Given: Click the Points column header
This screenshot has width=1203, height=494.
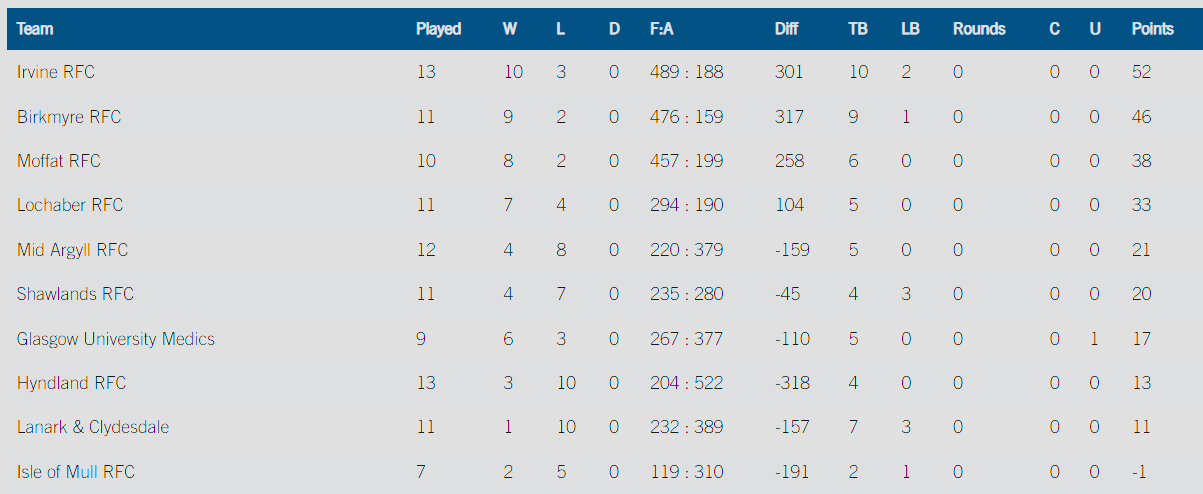Looking at the screenshot, I should [x=1152, y=29].
